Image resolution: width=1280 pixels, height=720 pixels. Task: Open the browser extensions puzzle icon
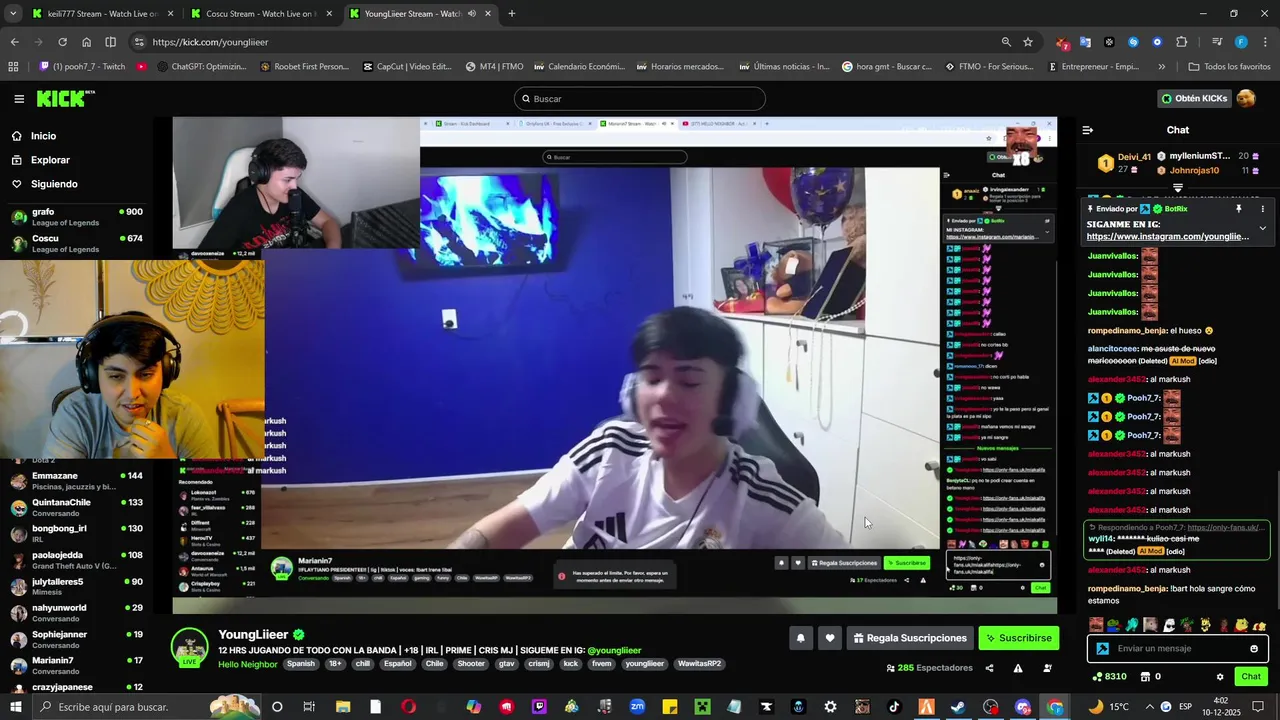click(1181, 42)
